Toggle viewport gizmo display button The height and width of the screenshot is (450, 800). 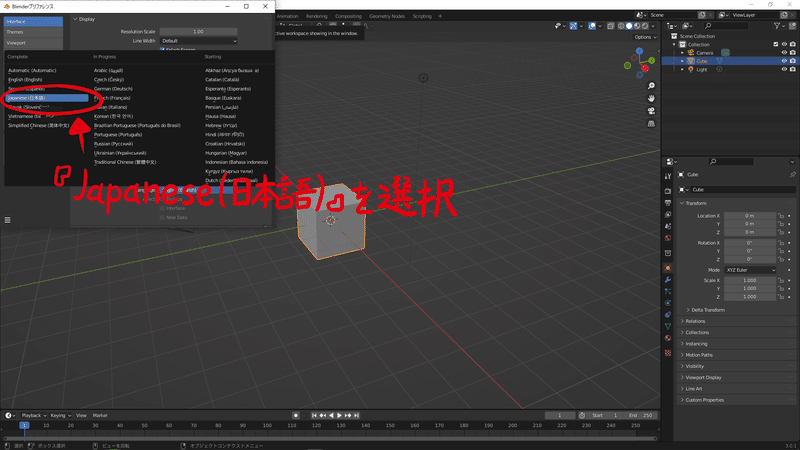(573, 26)
